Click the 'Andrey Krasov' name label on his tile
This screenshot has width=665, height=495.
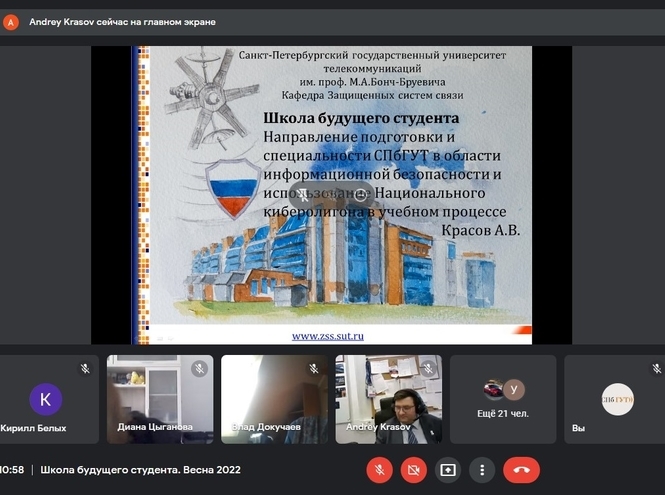378,427
